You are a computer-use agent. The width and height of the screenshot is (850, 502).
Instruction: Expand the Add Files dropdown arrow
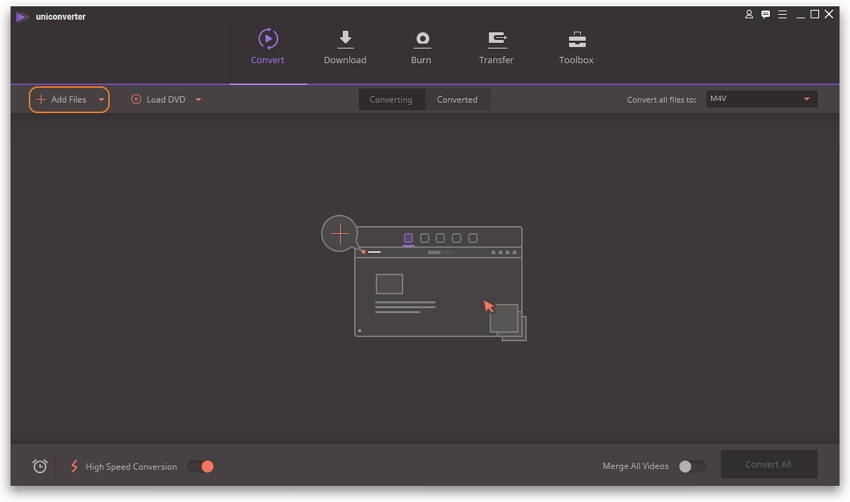(x=101, y=100)
